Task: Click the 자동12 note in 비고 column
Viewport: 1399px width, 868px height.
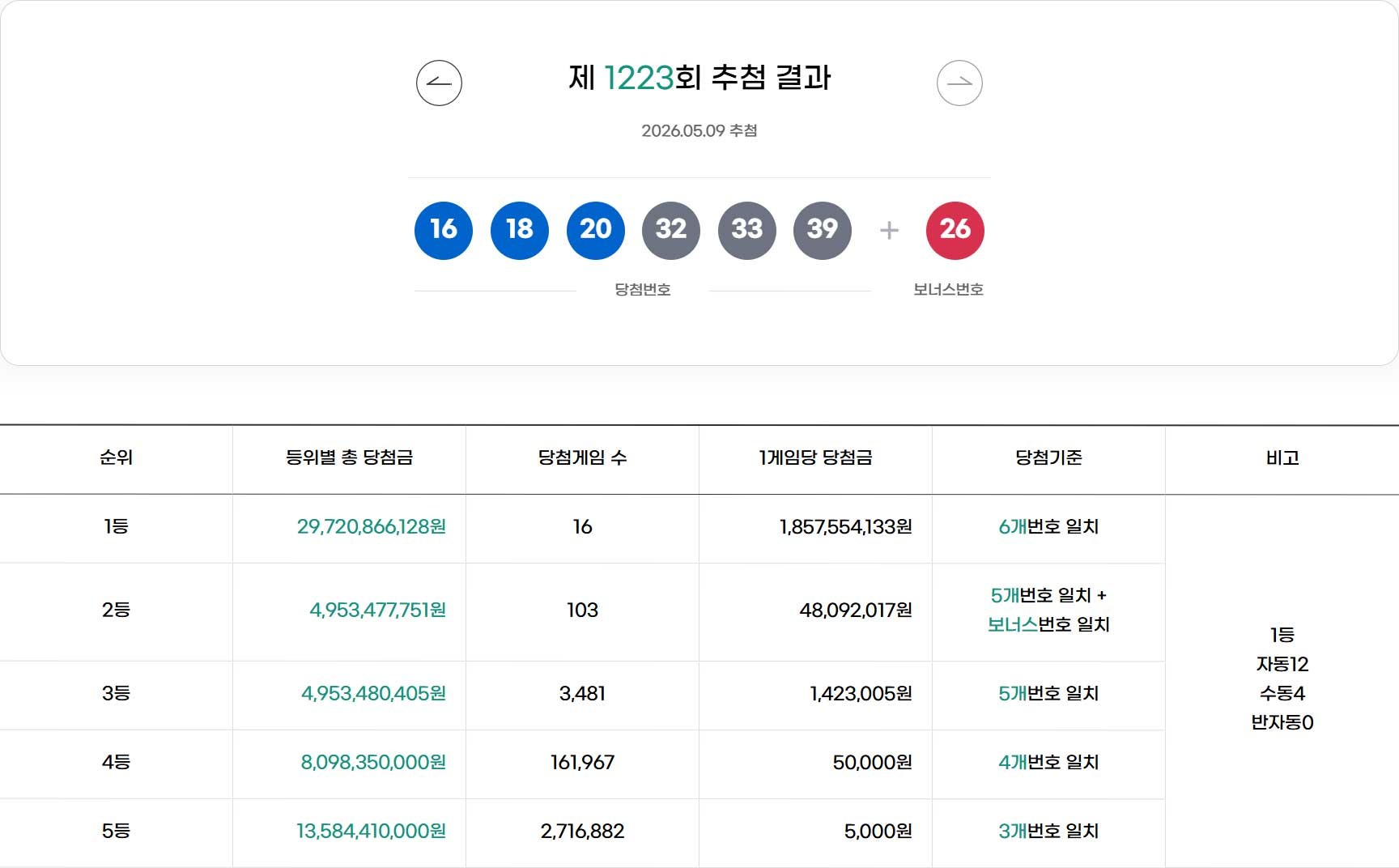Action: 1282,664
